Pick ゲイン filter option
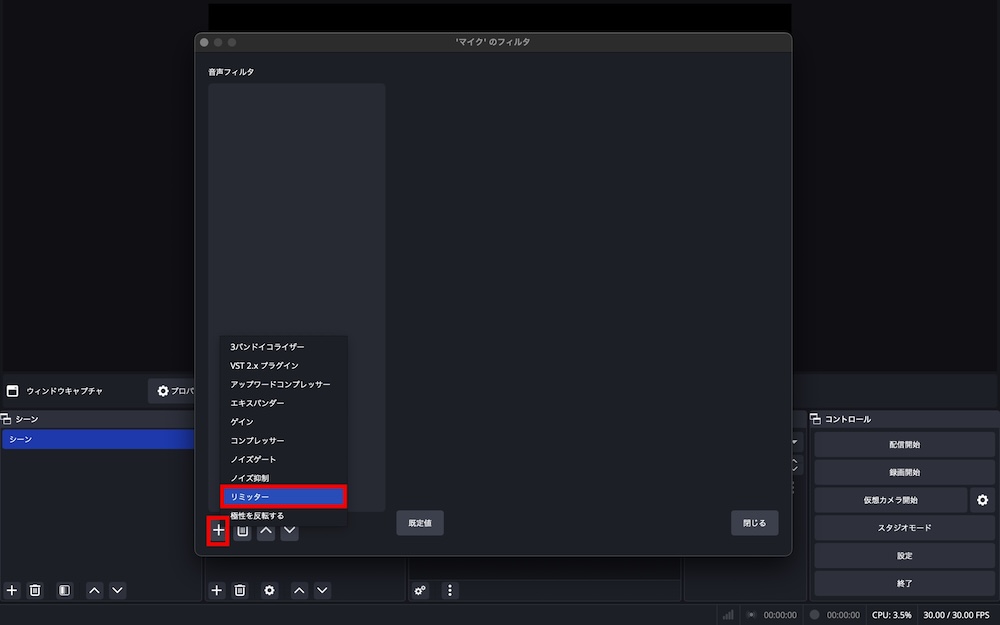Screen dimensions: 1000x625 pos(284,422)
